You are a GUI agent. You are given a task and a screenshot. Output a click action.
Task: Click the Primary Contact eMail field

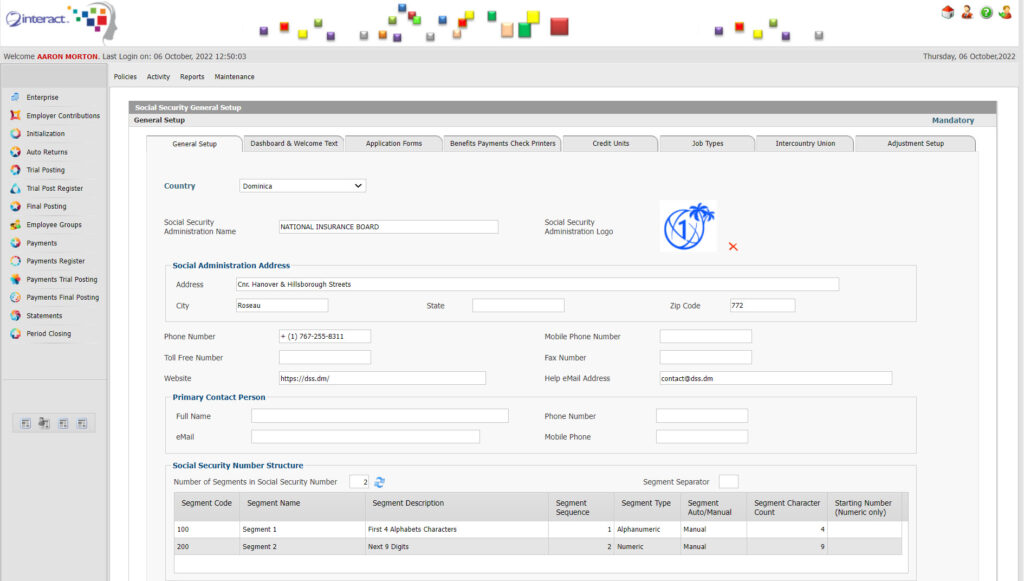click(x=365, y=437)
